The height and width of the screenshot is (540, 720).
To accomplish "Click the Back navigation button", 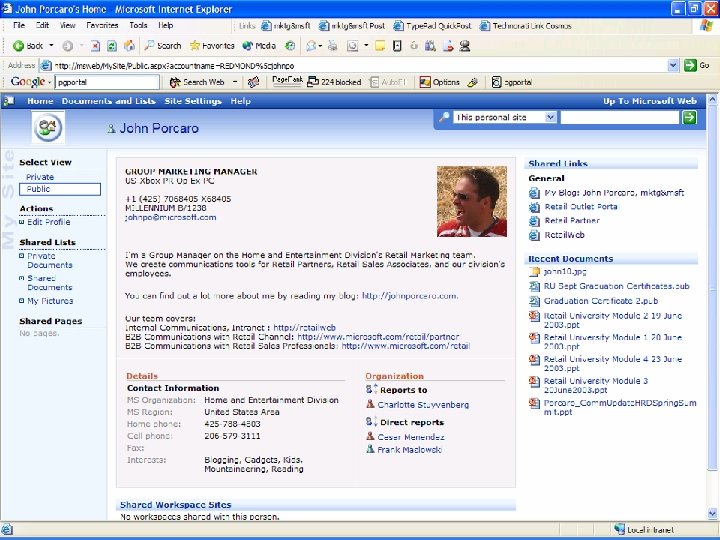I will 28,45.
